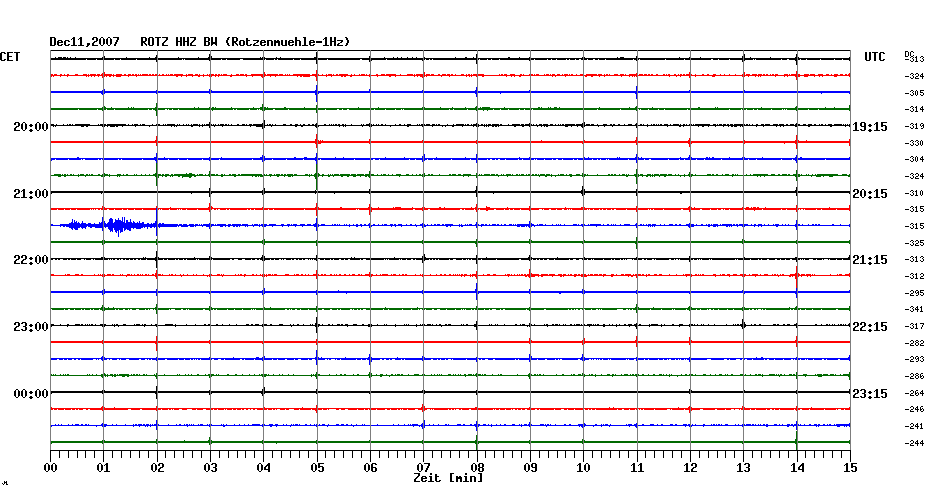The image size is (930, 494).
Task: Click the 03 minute axis tick label
Action: (211, 468)
